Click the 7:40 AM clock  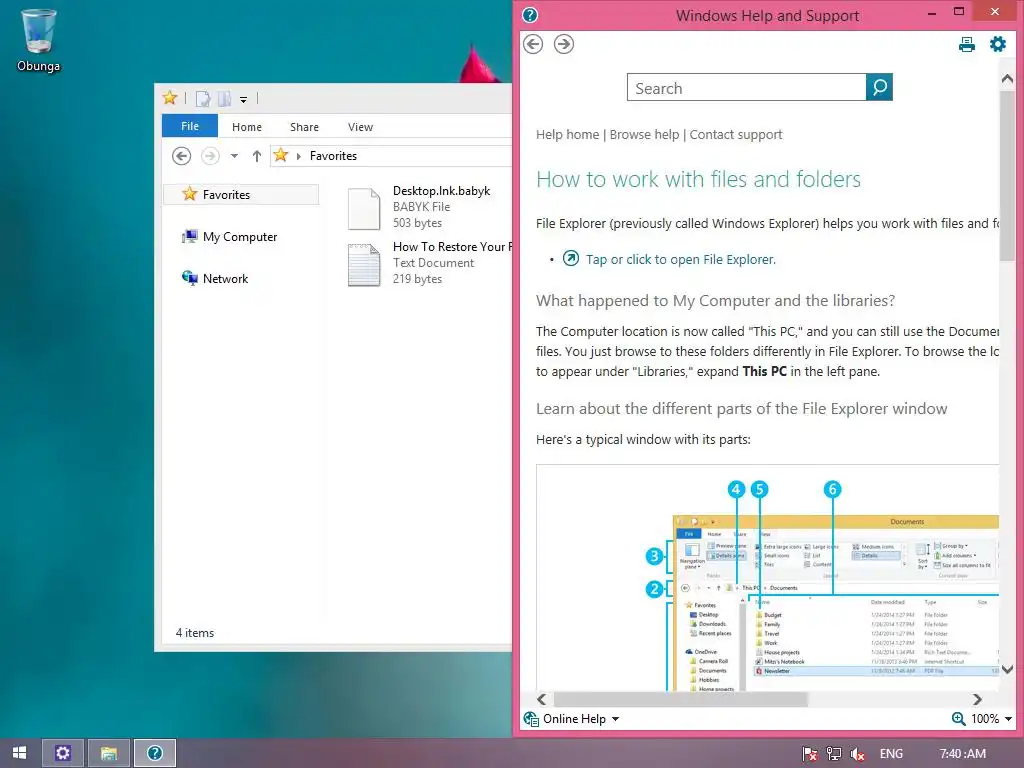coord(963,754)
